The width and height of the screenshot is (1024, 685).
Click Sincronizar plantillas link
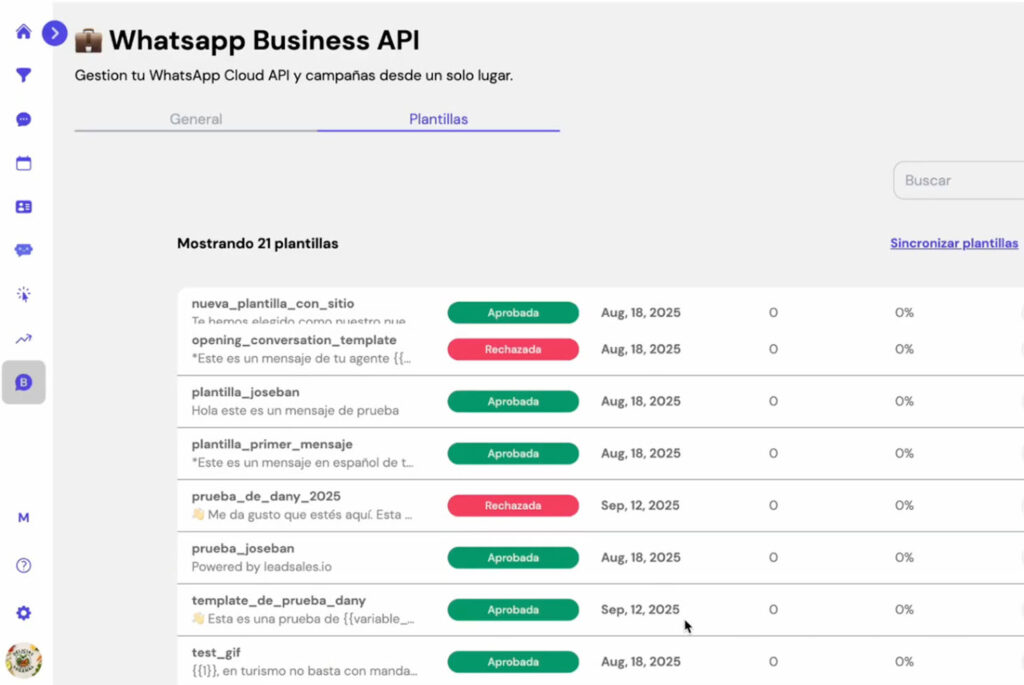tap(953, 243)
